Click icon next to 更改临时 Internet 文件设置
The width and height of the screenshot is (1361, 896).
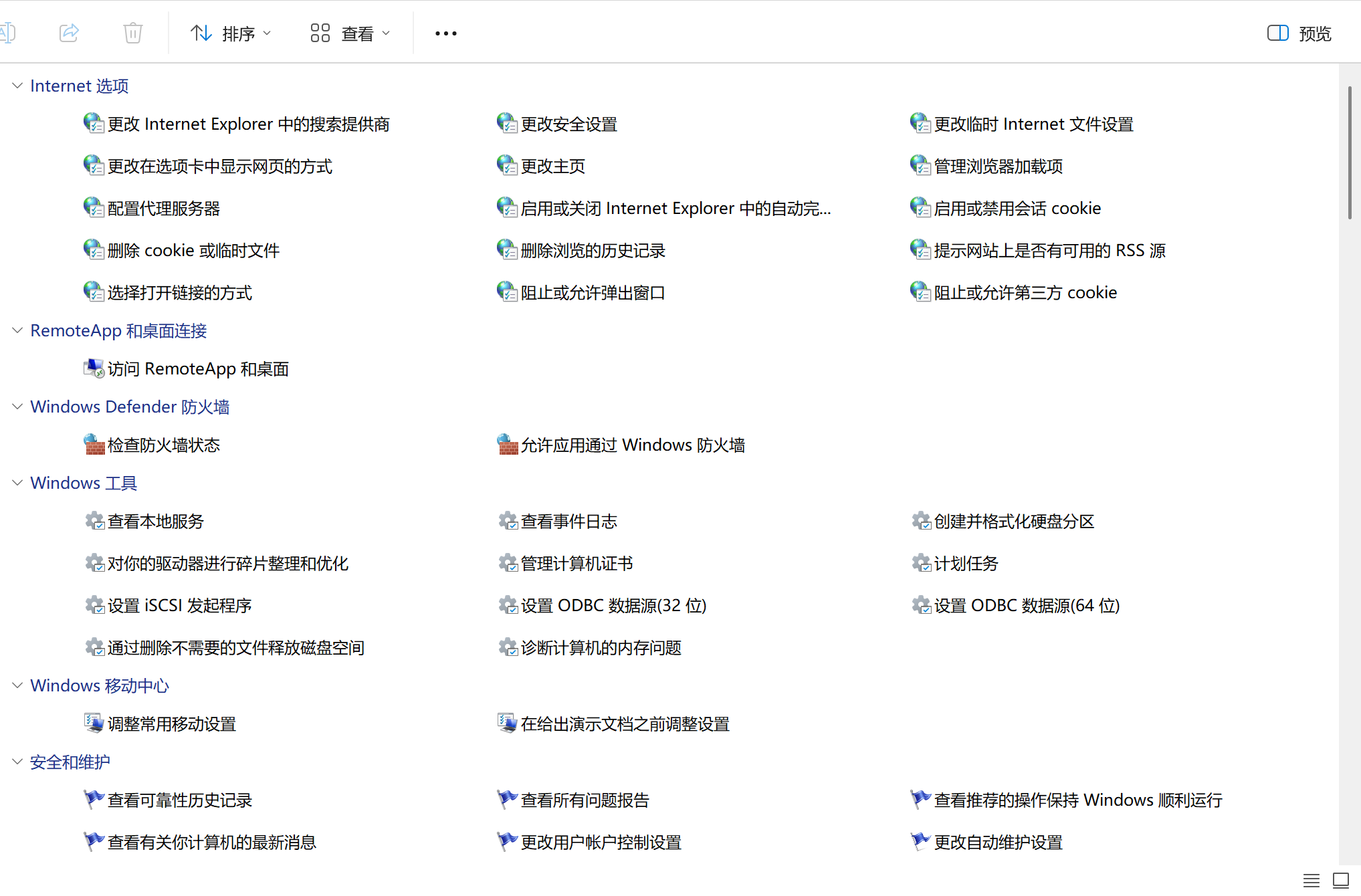pyautogui.click(x=920, y=123)
